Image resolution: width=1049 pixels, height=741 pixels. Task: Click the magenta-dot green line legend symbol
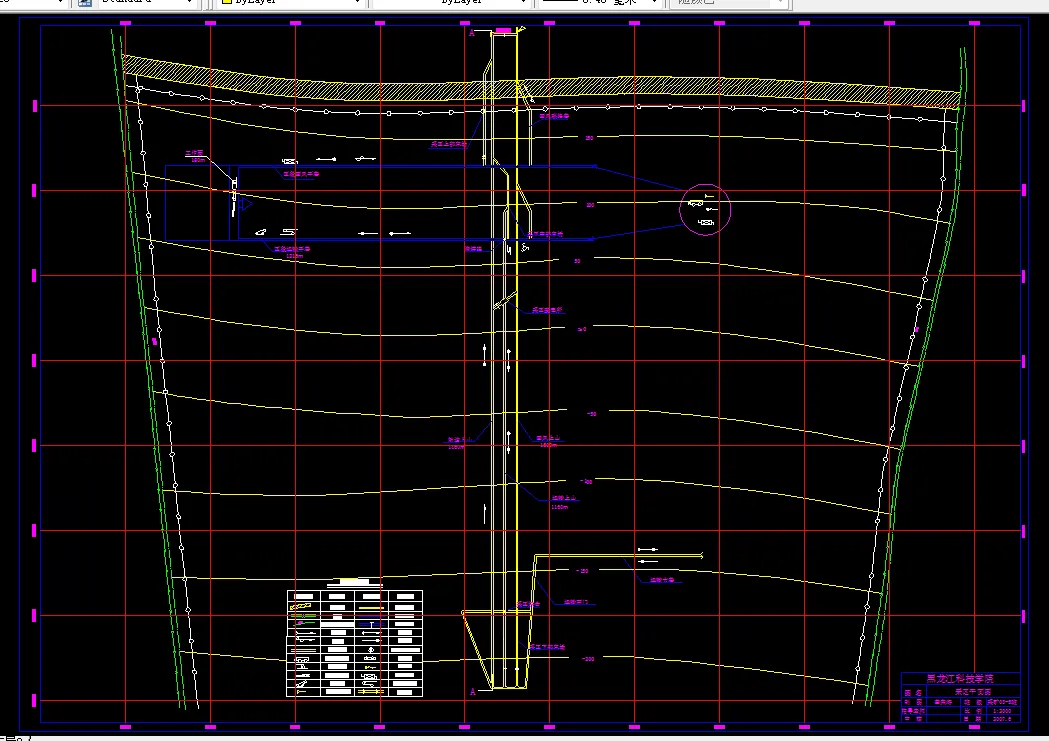(304, 623)
